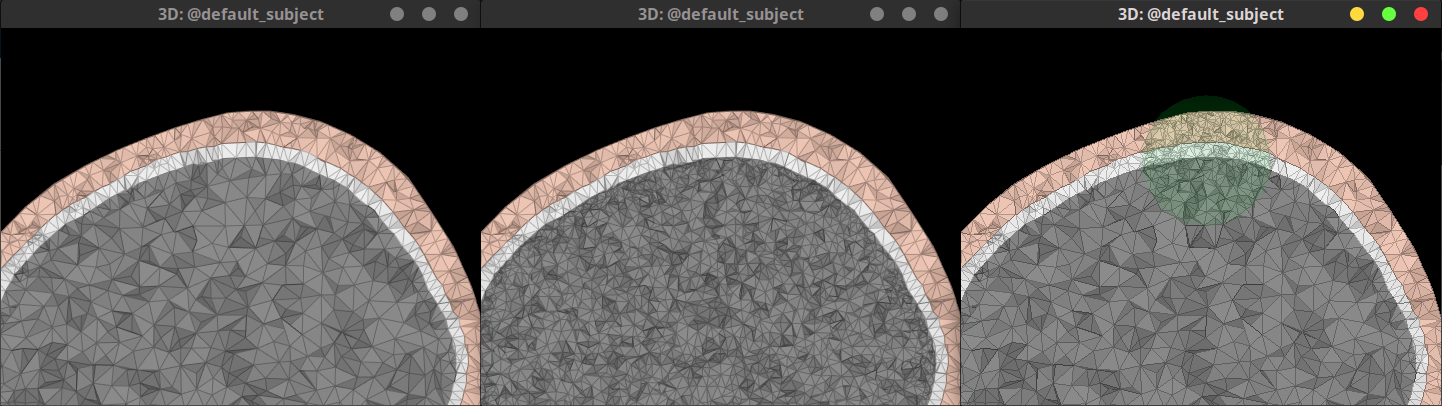Click the third gray button in middle window title bar
This screenshot has width=1442, height=406.
[x=941, y=14]
